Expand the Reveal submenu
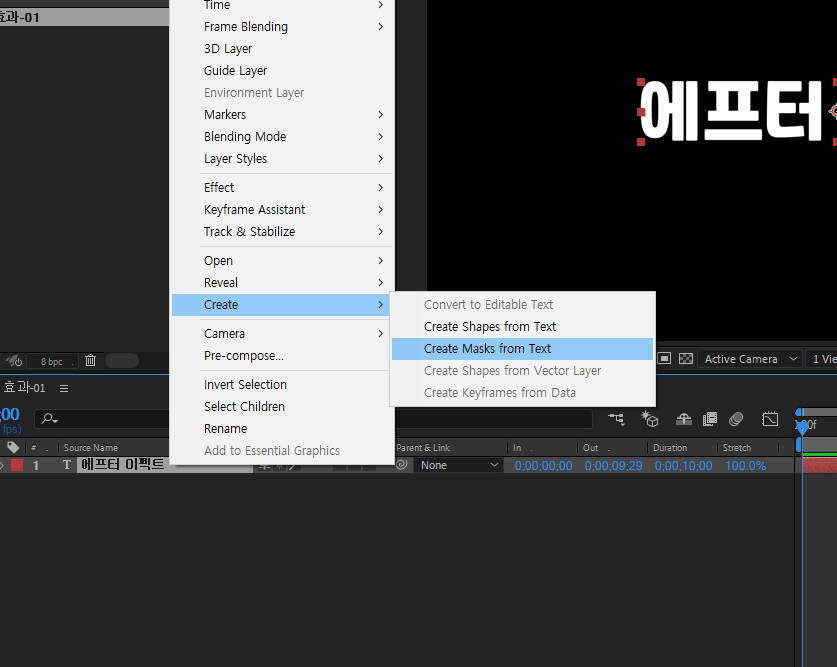837x667 pixels. 283,283
